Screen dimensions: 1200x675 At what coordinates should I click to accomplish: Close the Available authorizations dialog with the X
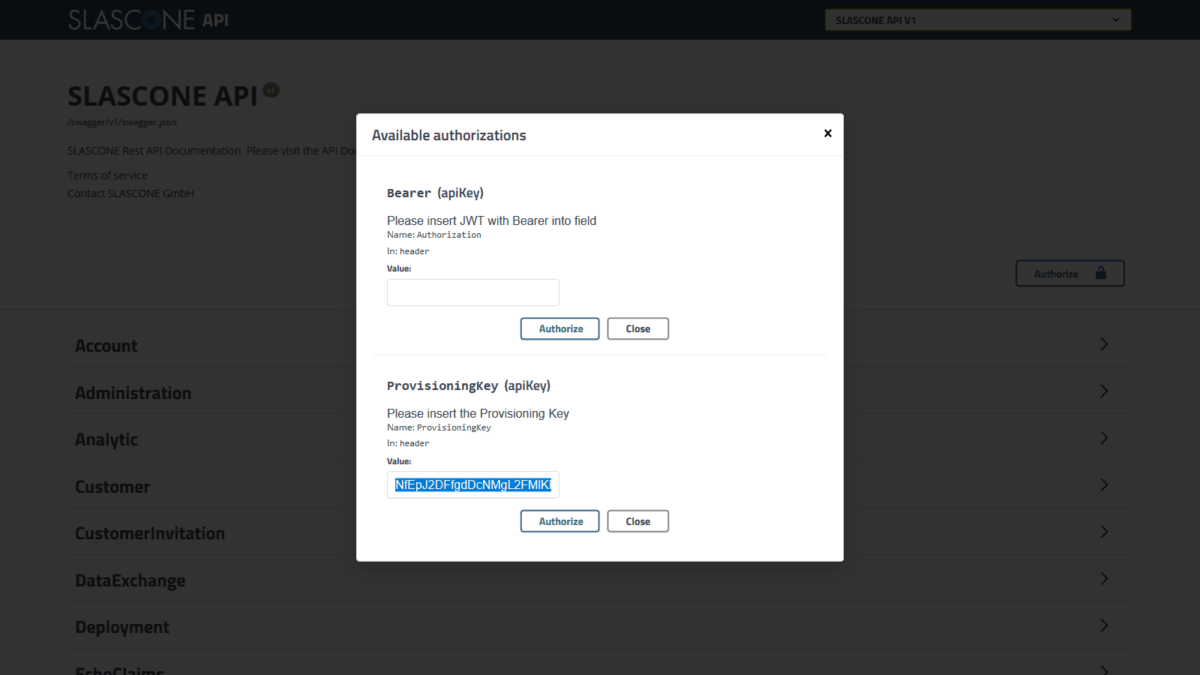(827, 133)
